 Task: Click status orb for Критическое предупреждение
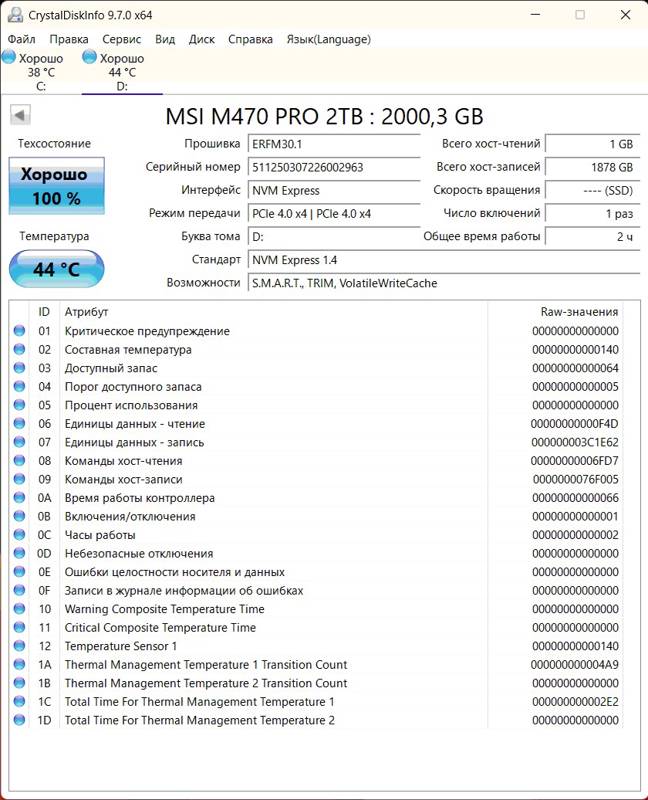coord(20,331)
